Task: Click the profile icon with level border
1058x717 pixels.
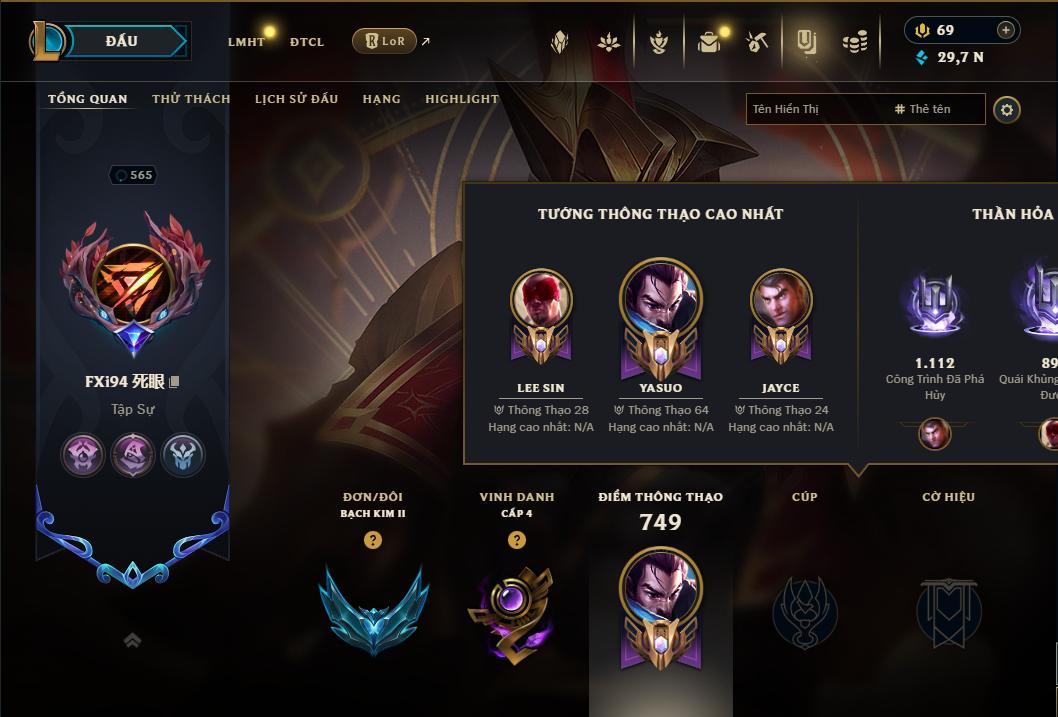Action: click(133, 283)
